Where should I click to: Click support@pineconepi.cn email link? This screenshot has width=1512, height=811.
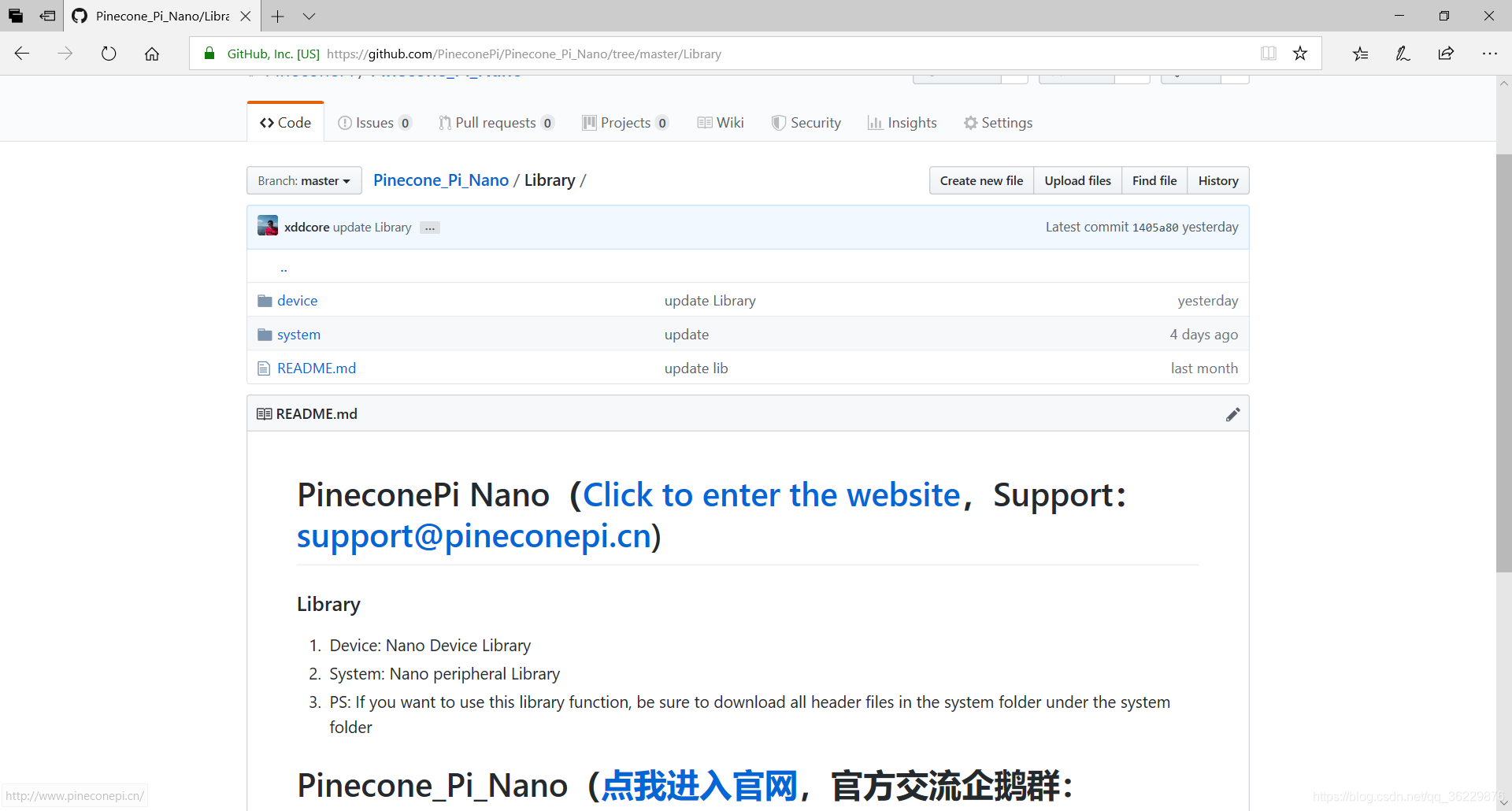[x=474, y=536]
